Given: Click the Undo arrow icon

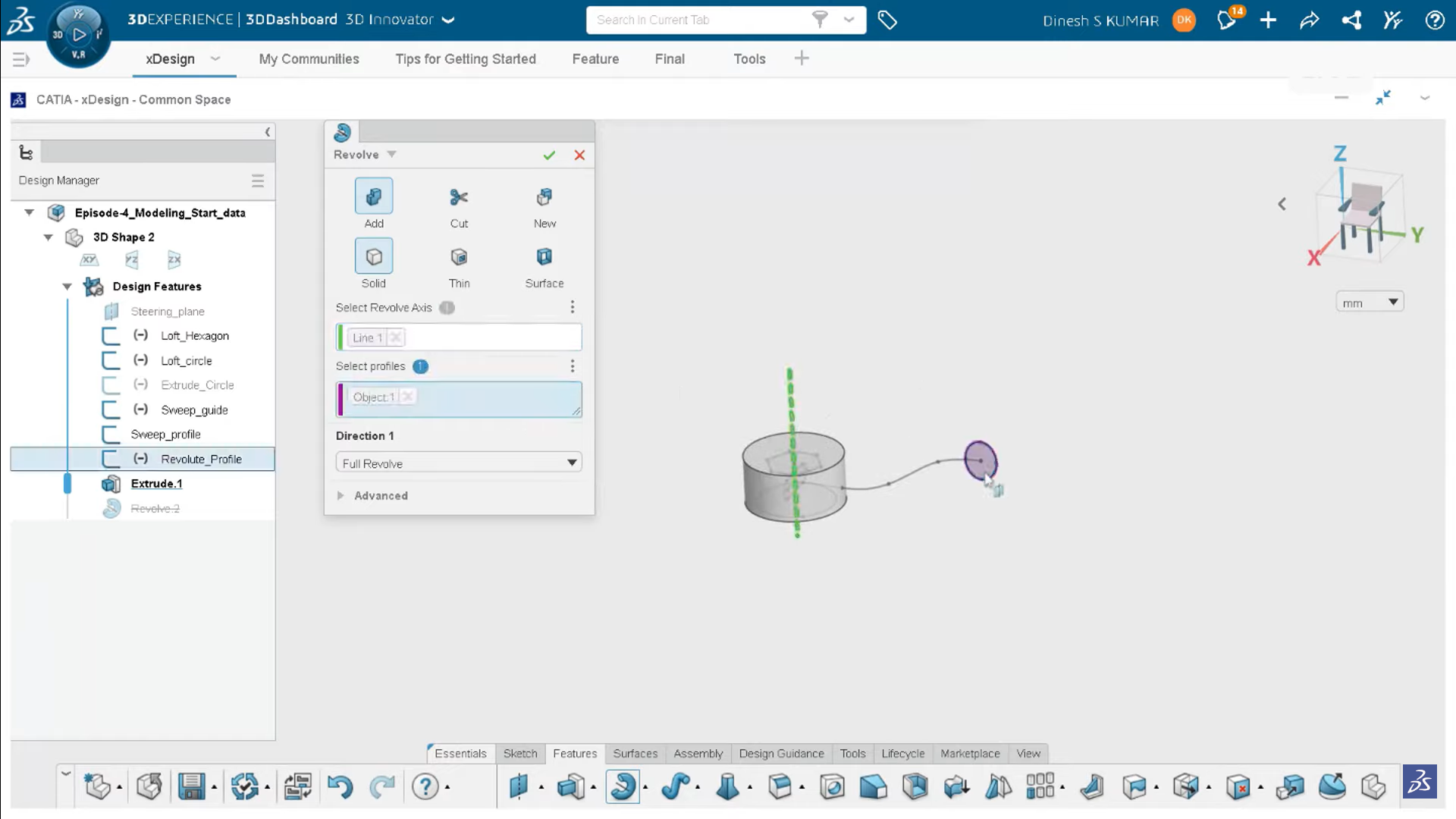Looking at the screenshot, I should click(x=340, y=786).
